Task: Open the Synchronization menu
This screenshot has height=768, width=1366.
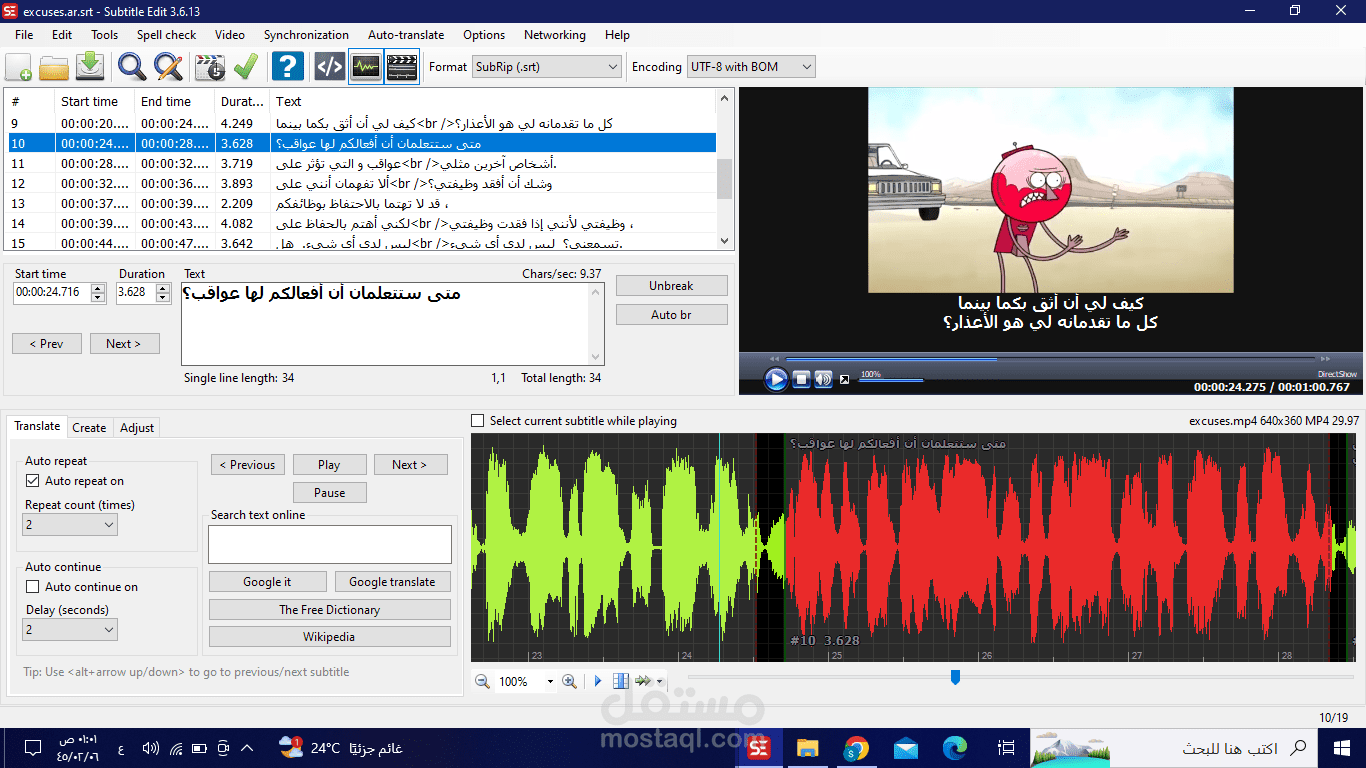Action: point(306,35)
